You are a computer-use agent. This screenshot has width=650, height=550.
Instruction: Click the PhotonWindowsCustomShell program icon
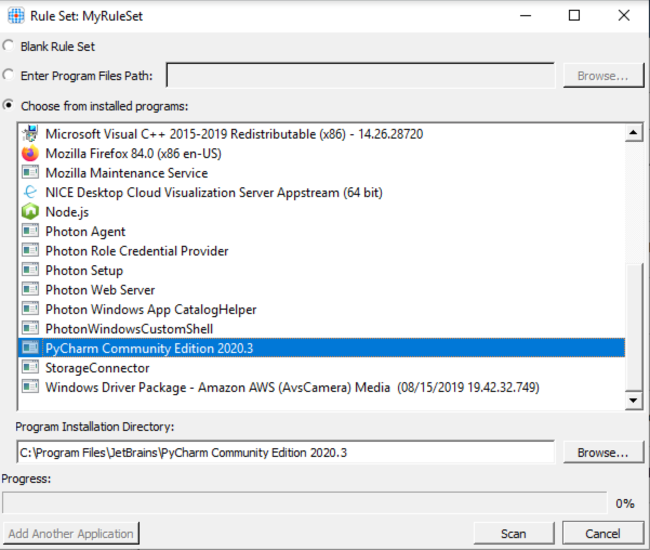tap(30, 328)
